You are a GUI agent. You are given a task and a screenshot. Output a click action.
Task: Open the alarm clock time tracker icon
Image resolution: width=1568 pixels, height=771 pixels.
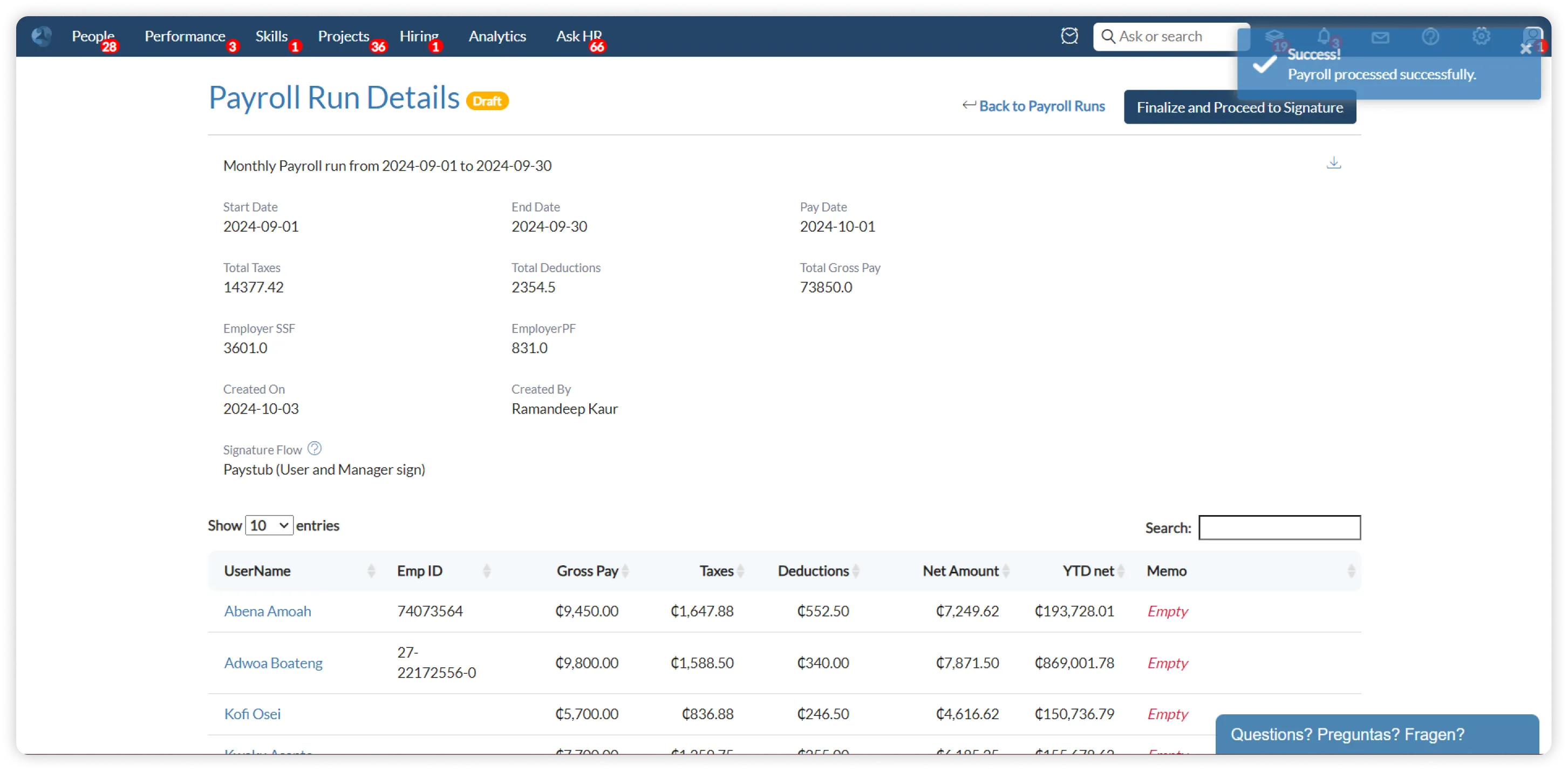click(x=1069, y=37)
